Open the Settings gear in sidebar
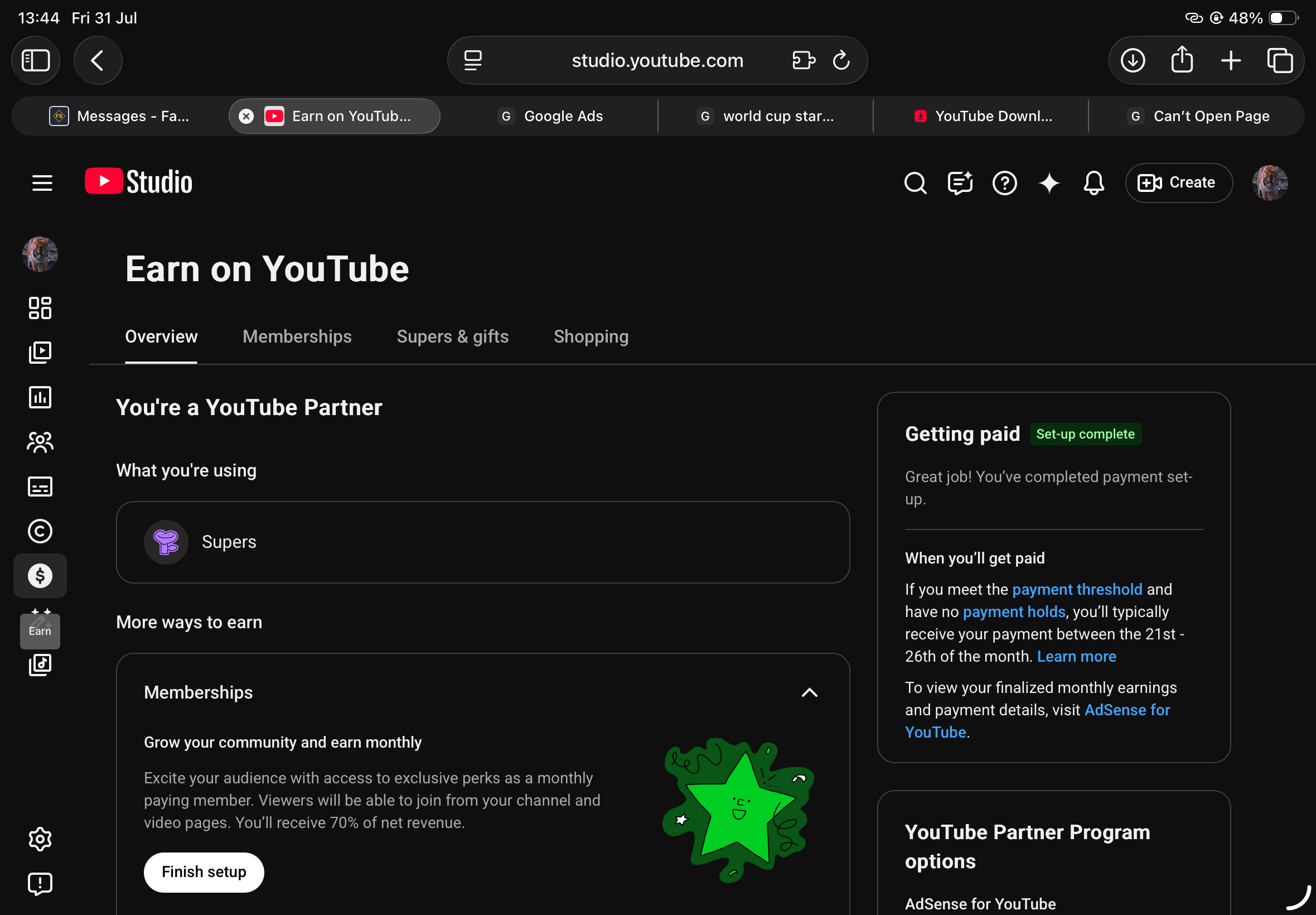 pos(40,839)
